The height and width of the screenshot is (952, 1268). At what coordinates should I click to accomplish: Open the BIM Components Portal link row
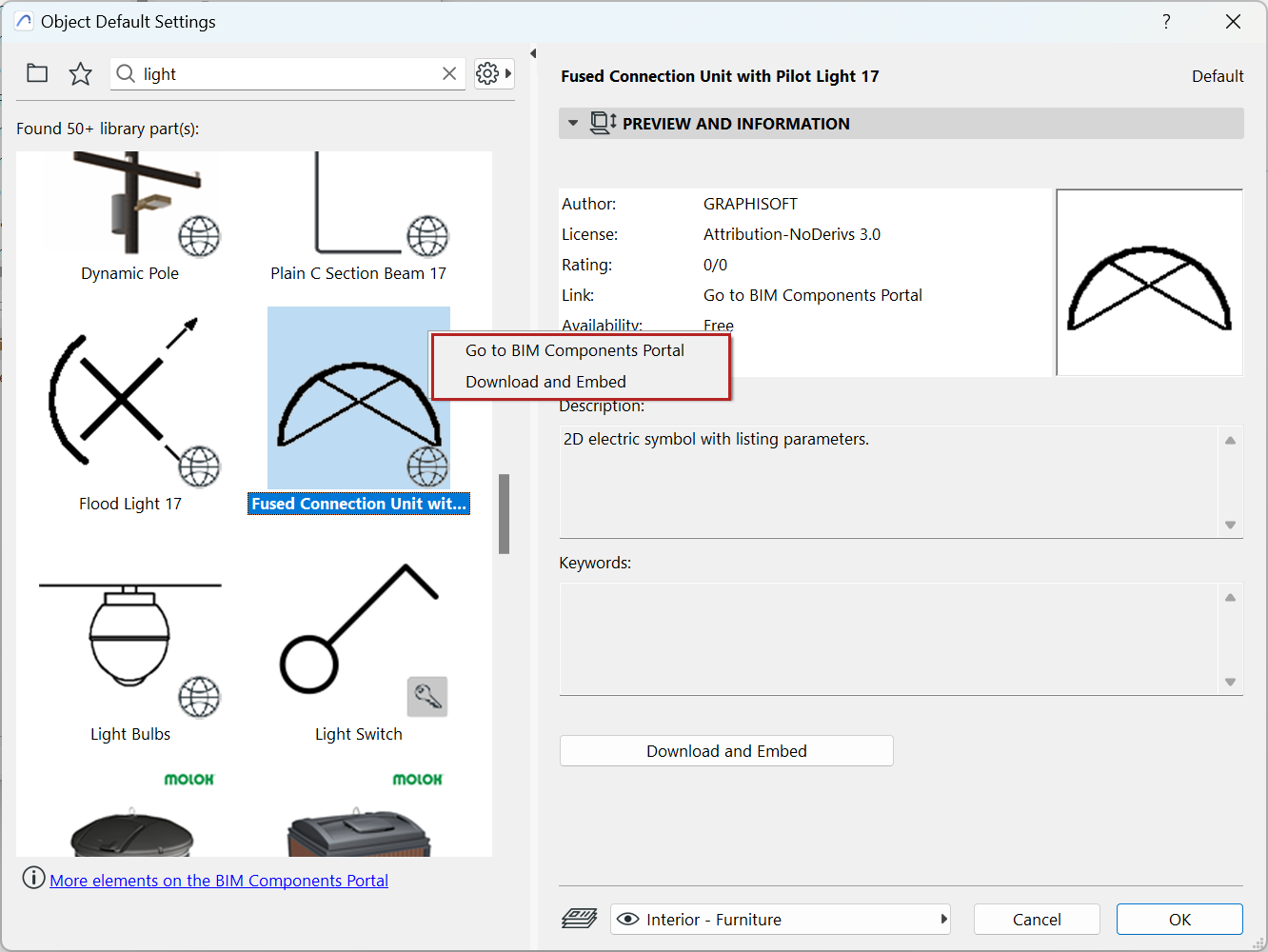(x=813, y=295)
